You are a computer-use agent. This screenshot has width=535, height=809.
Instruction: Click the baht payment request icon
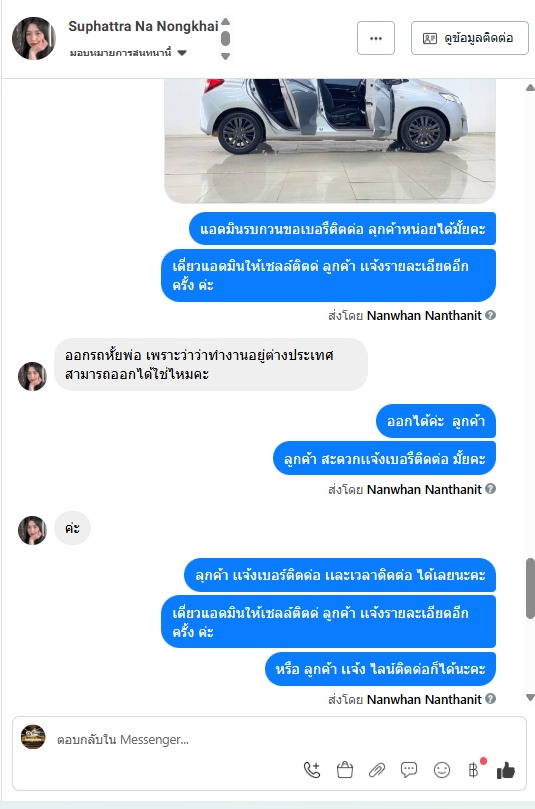(x=474, y=770)
